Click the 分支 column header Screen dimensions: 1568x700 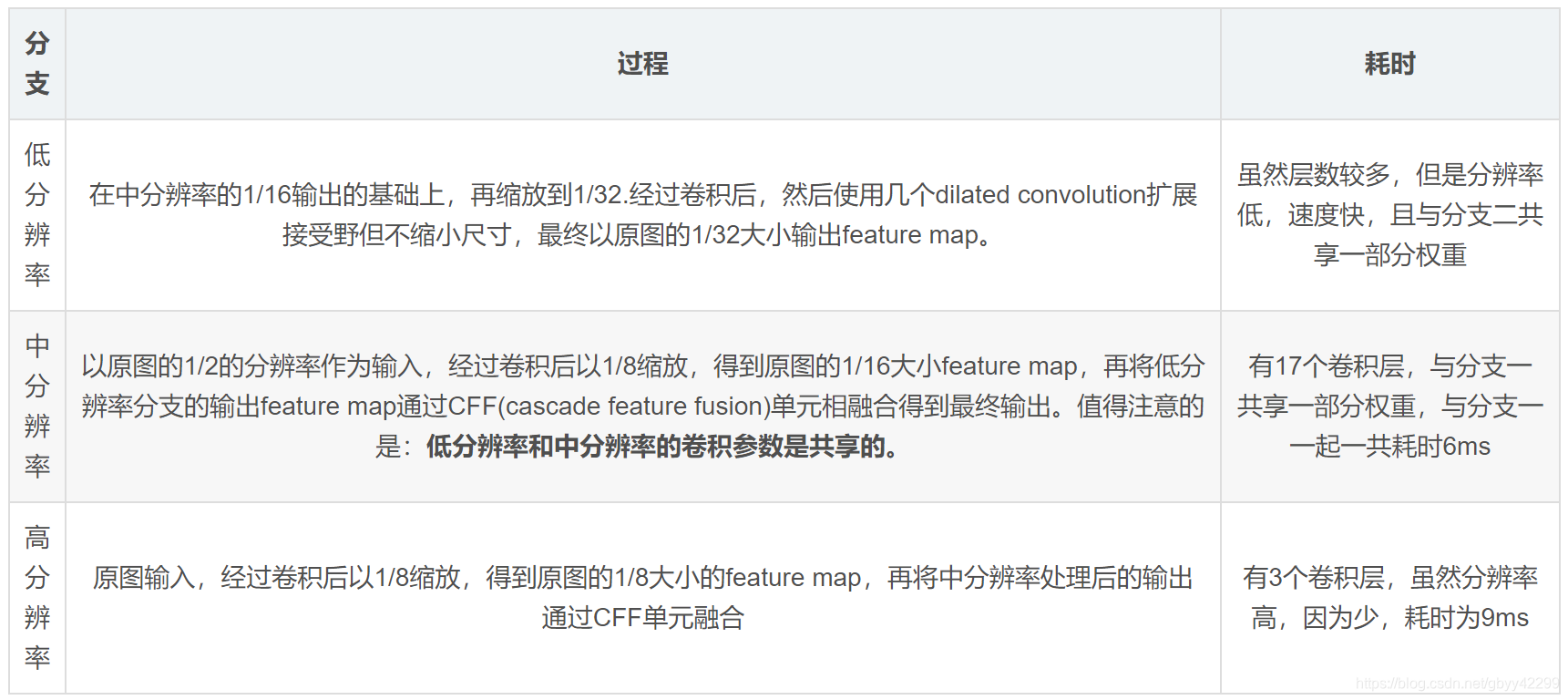[37, 64]
